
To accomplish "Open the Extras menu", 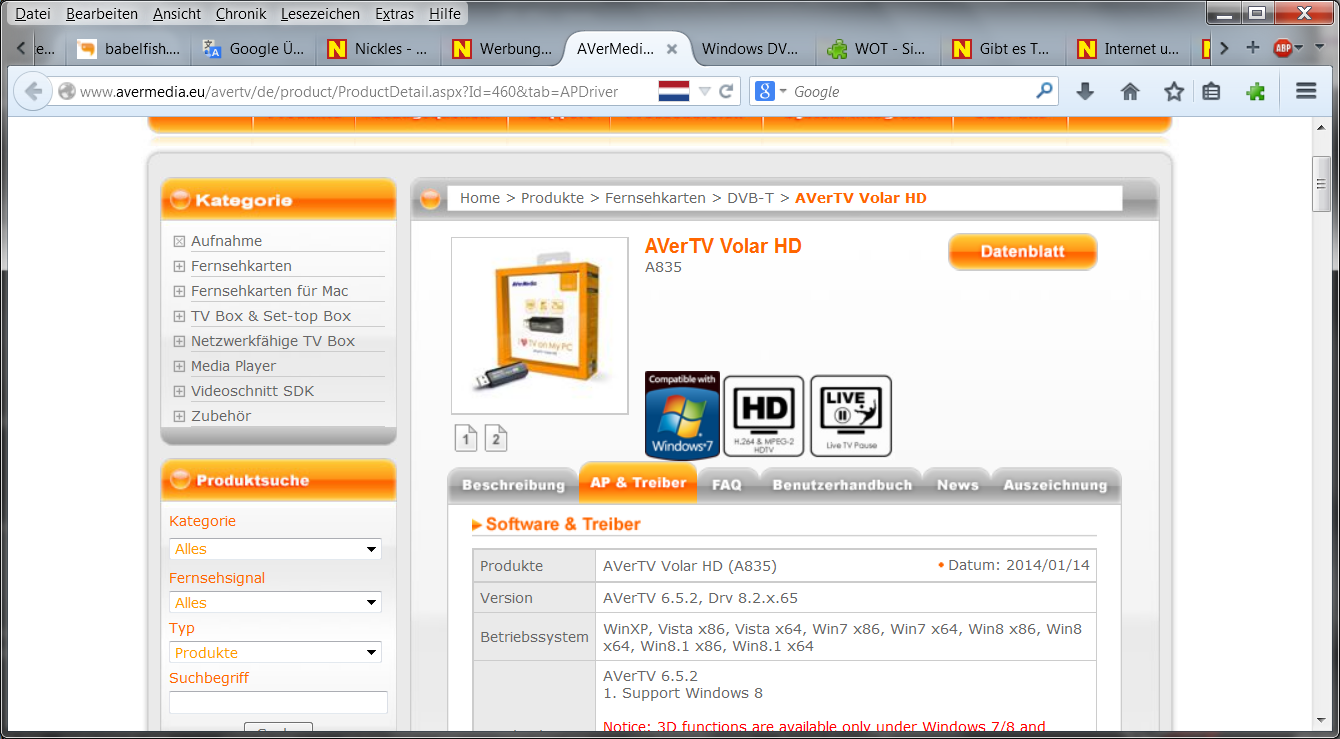I will [395, 14].
